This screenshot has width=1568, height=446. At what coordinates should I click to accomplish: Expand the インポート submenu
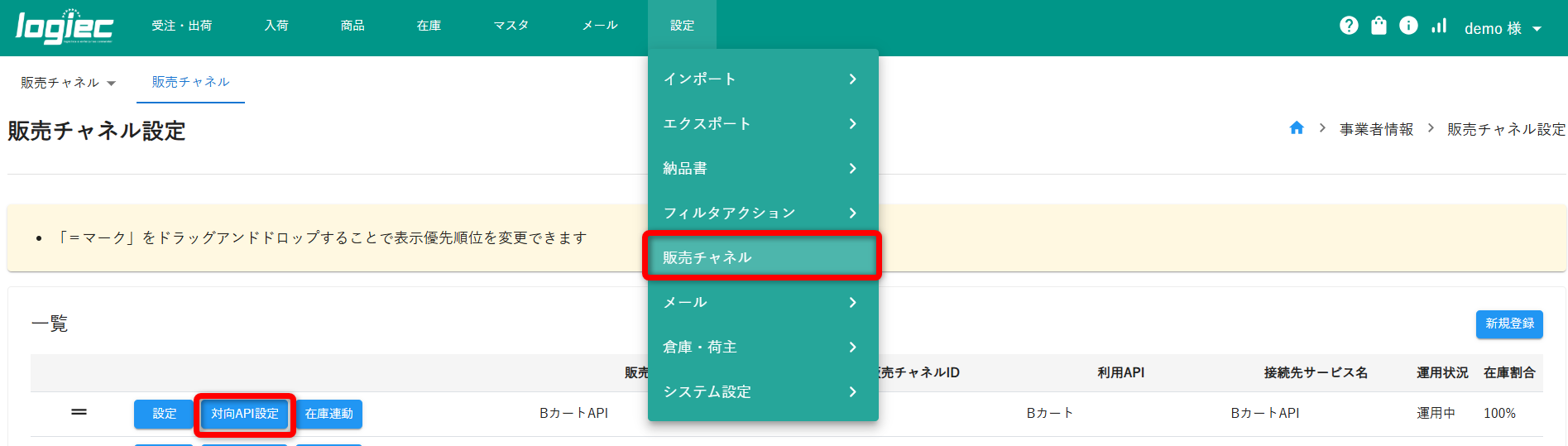coord(762,79)
